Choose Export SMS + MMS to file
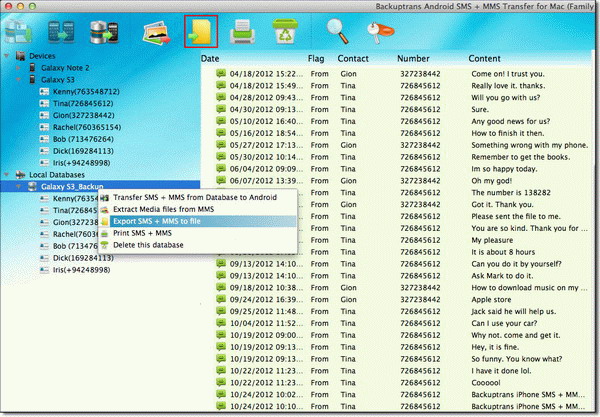 tap(197, 221)
